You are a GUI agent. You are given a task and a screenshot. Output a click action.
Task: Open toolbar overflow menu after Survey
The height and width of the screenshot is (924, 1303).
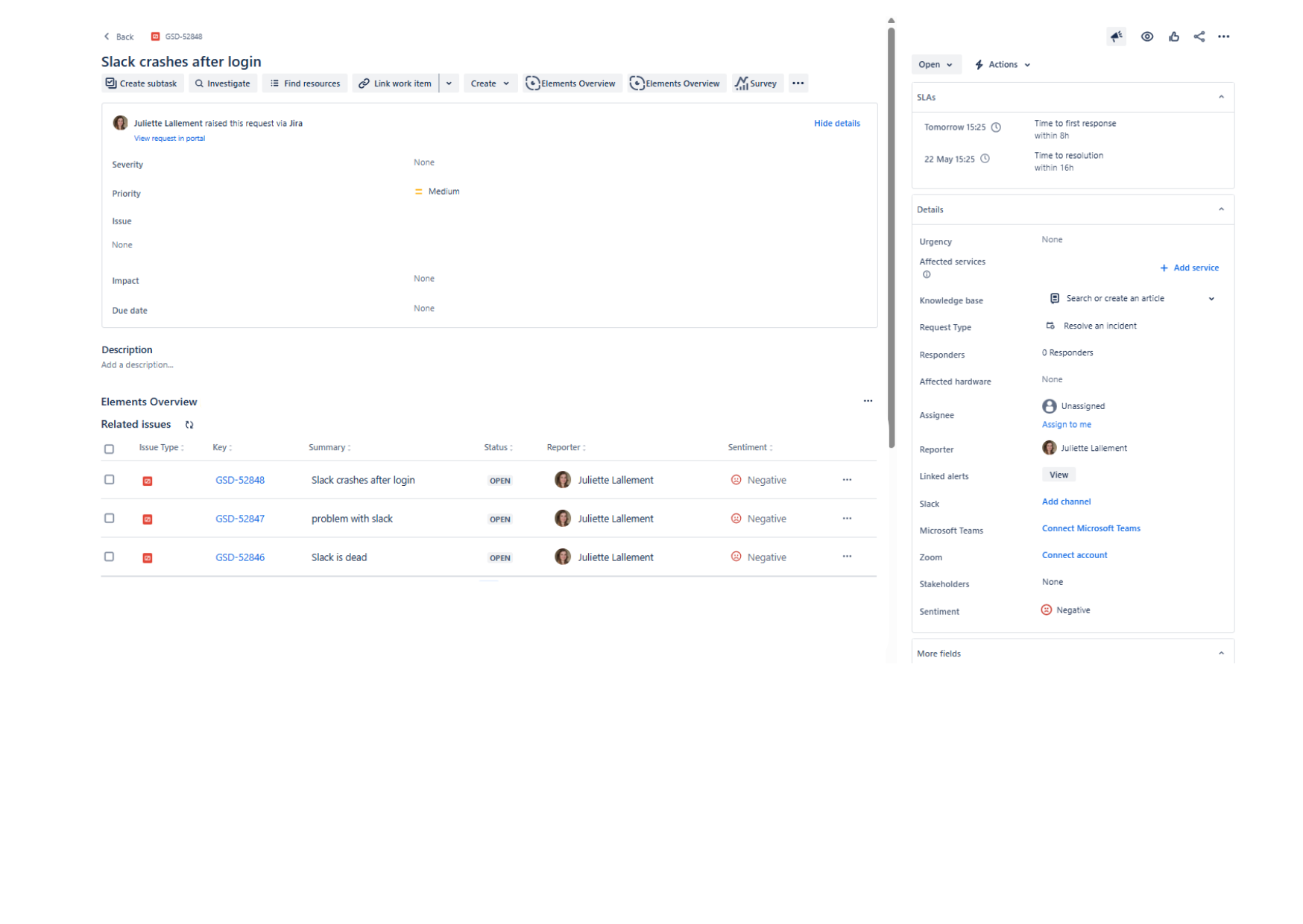(798, 83)
